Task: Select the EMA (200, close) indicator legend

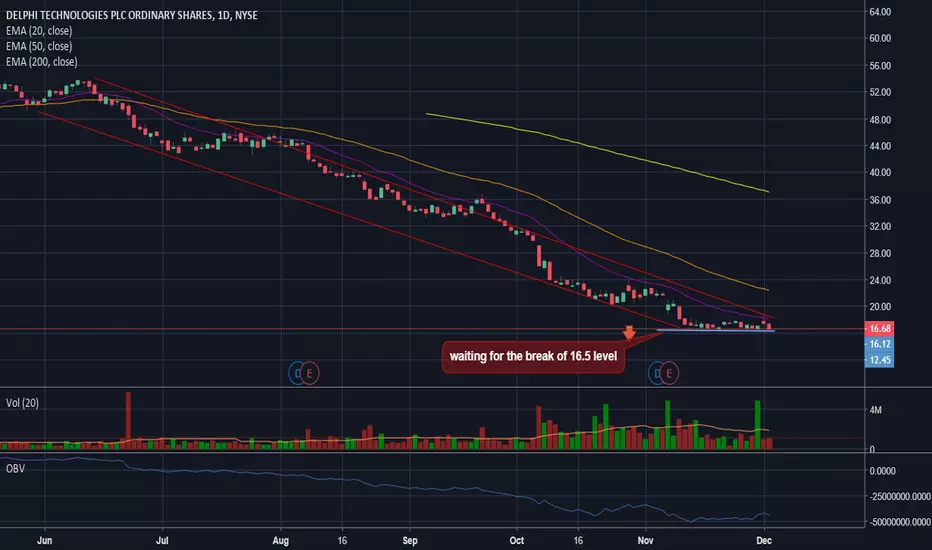Action: pyautogui.click(x=42, y=62)
